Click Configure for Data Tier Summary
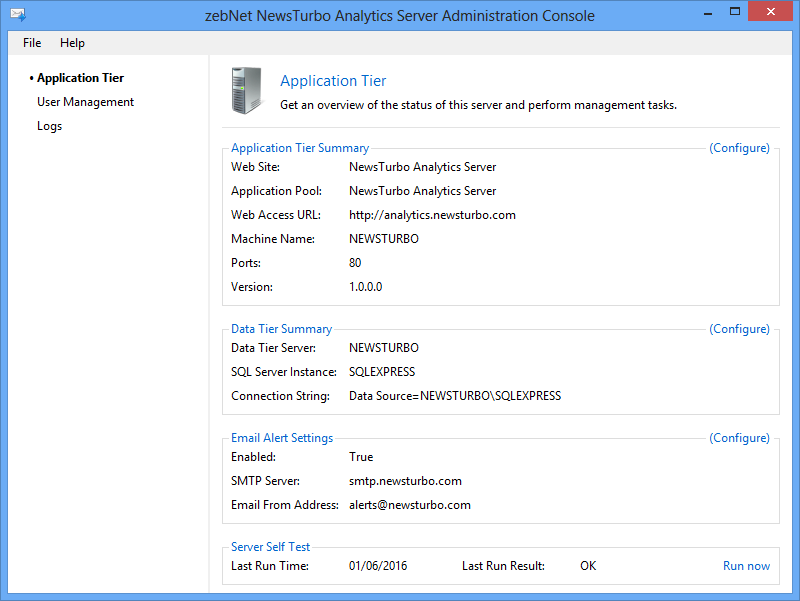Image resolution: width=800 pixels, height=601 pixels. pos(739,329)
